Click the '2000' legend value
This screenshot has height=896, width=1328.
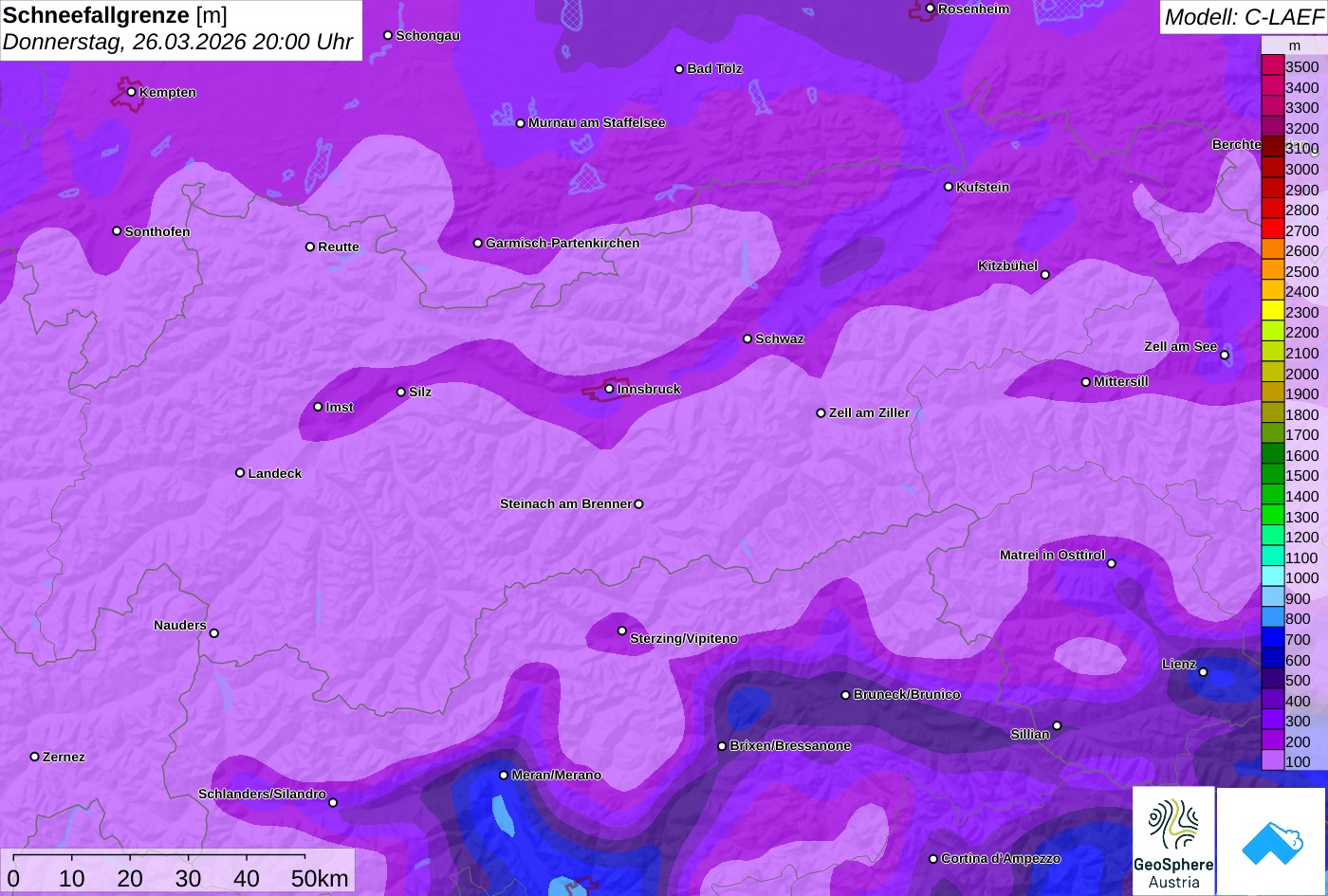(1301, 375)
